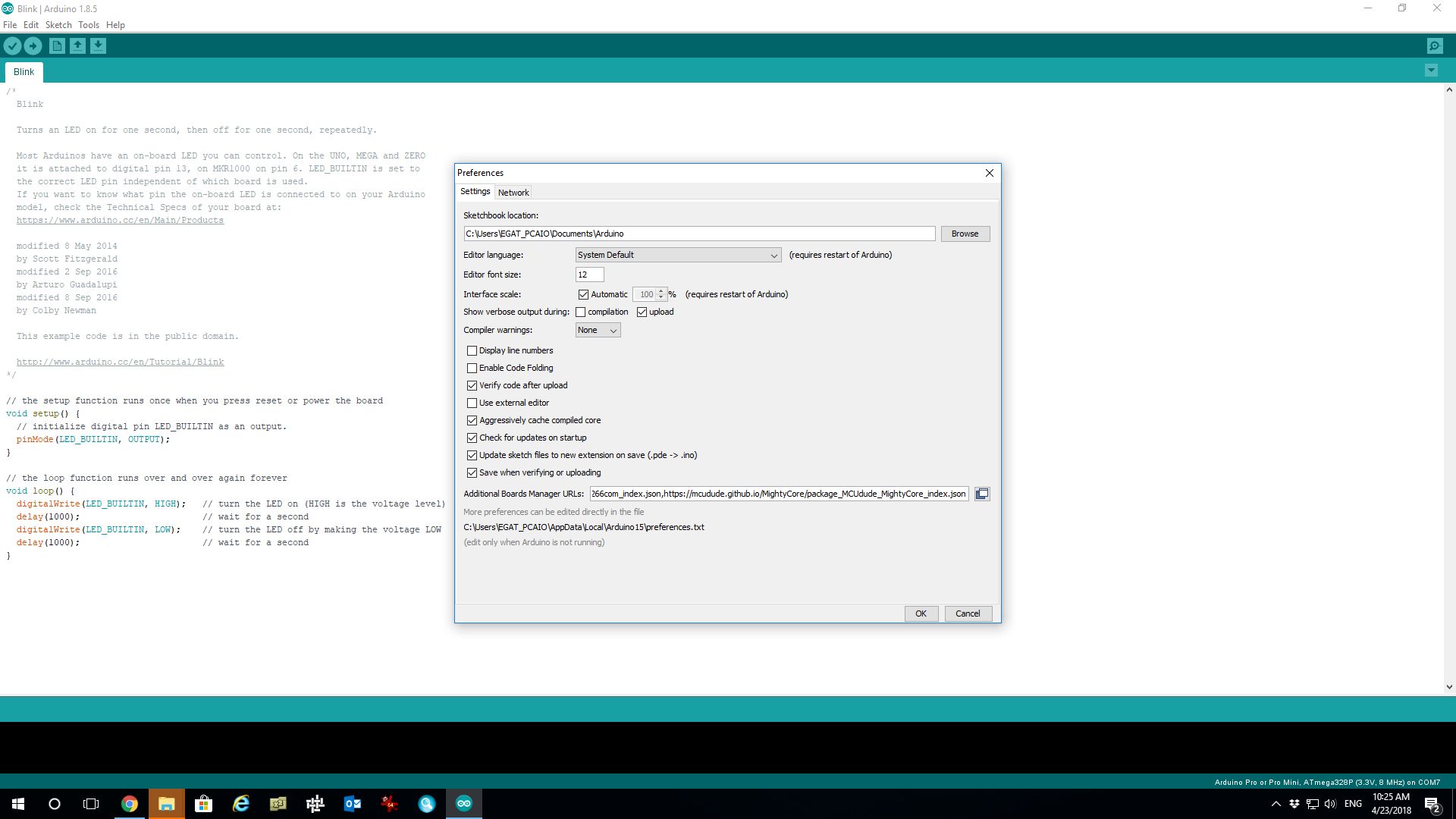The image size is (1456, 819).
Task: Uncheck Automatic interface scale
Action: [x=583, y=294]
